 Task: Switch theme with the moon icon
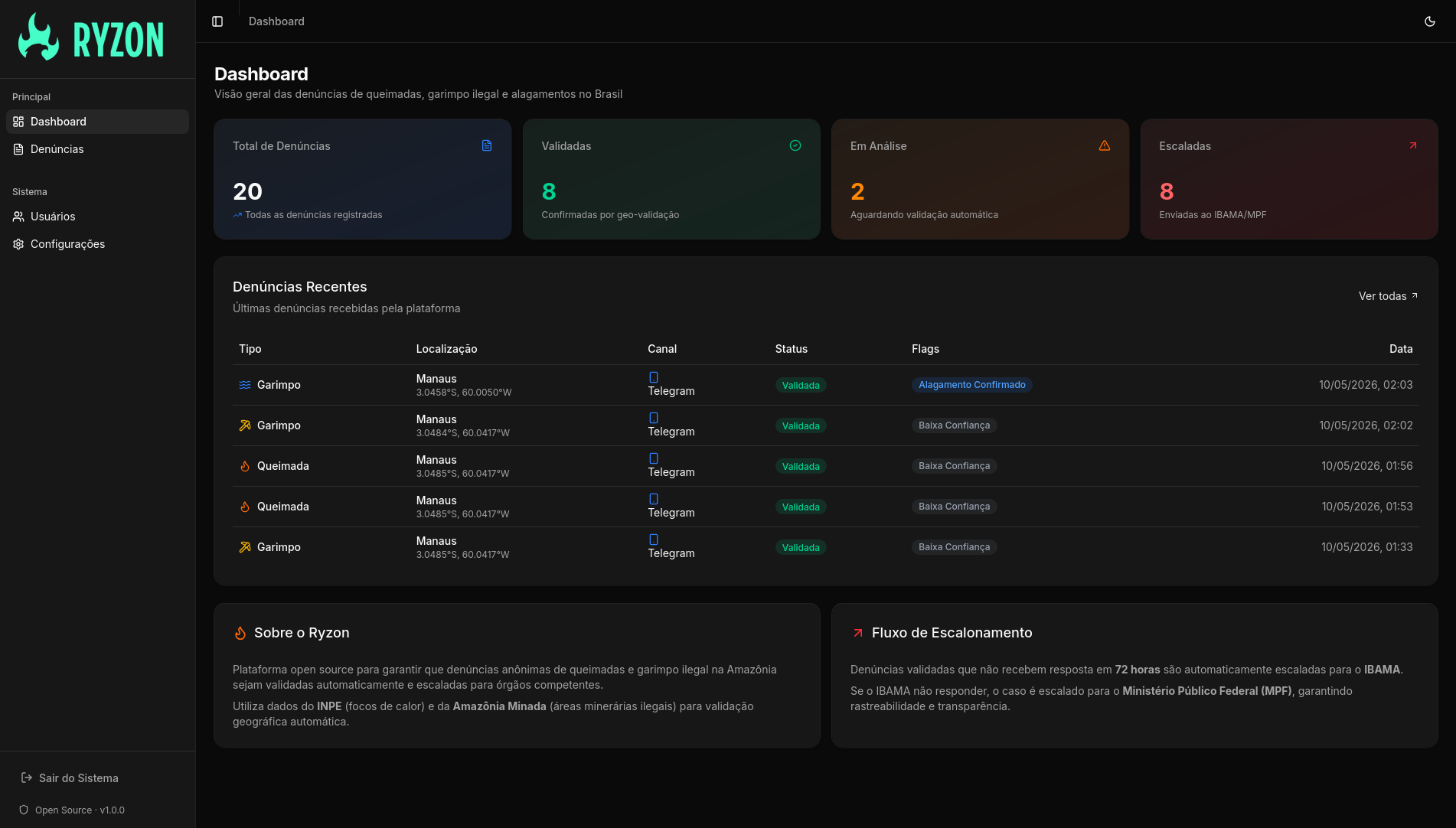[x=1430, y=21]
